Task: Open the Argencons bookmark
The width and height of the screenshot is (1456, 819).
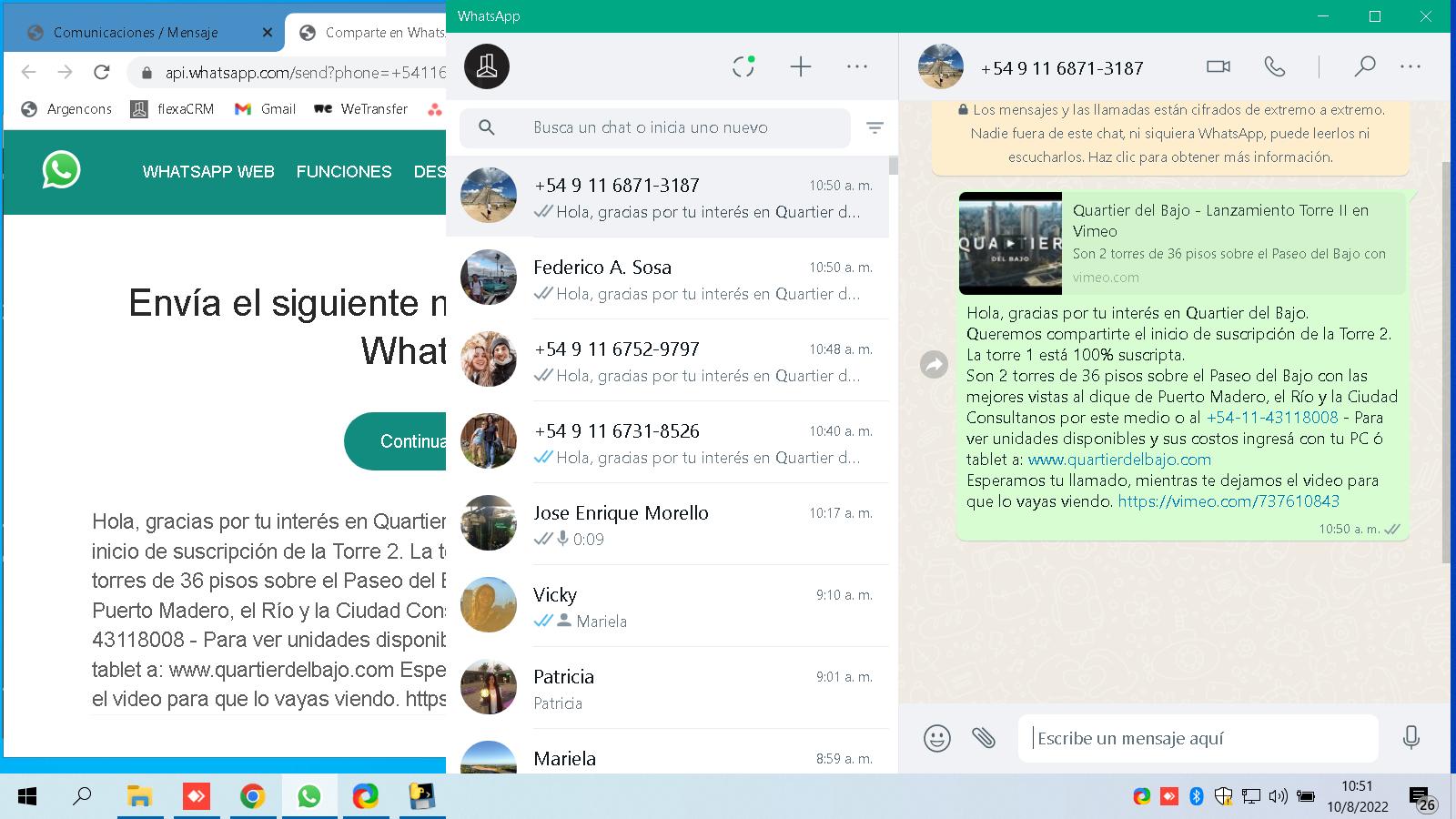Action: 67,109
